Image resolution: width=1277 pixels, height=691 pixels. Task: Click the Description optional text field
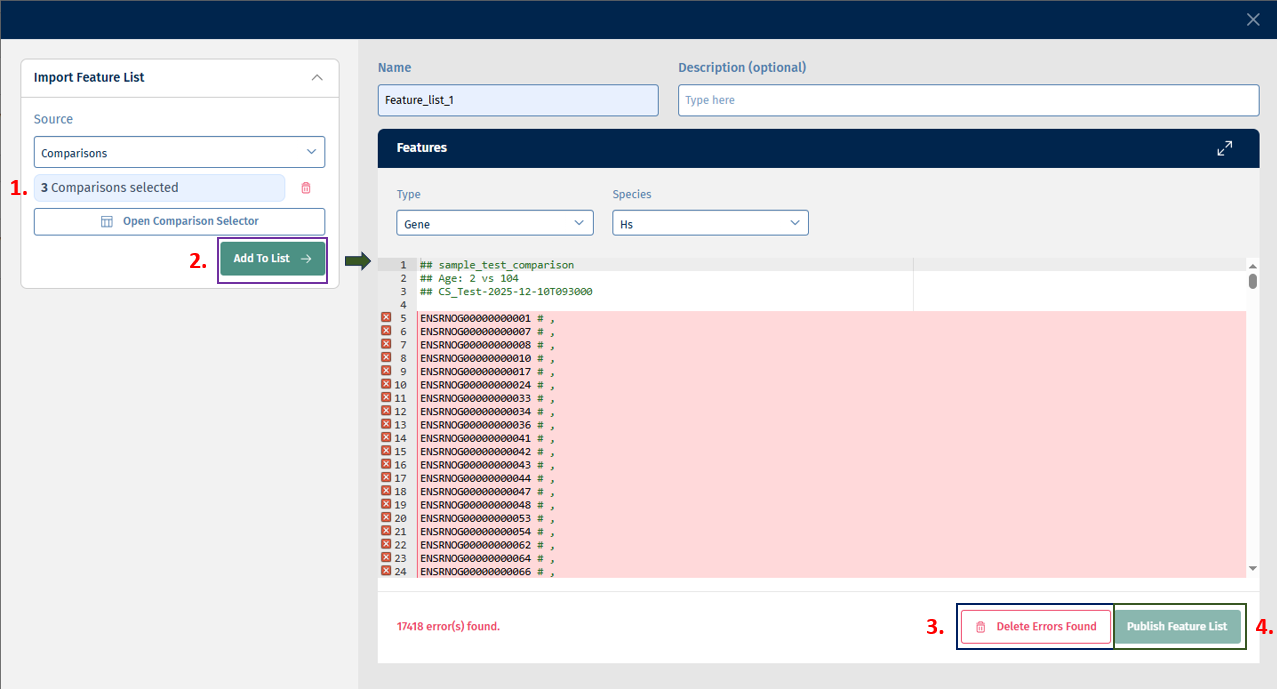[x=968, y=100]
